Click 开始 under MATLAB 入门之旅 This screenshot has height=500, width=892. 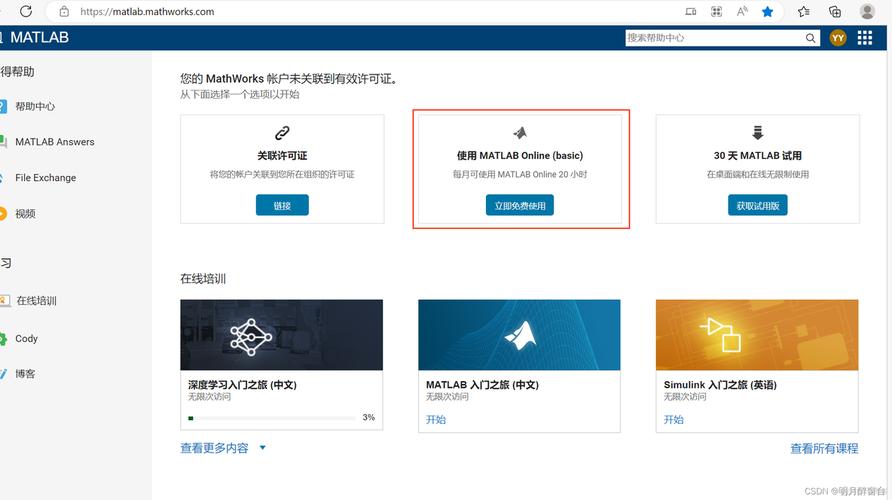436,420
